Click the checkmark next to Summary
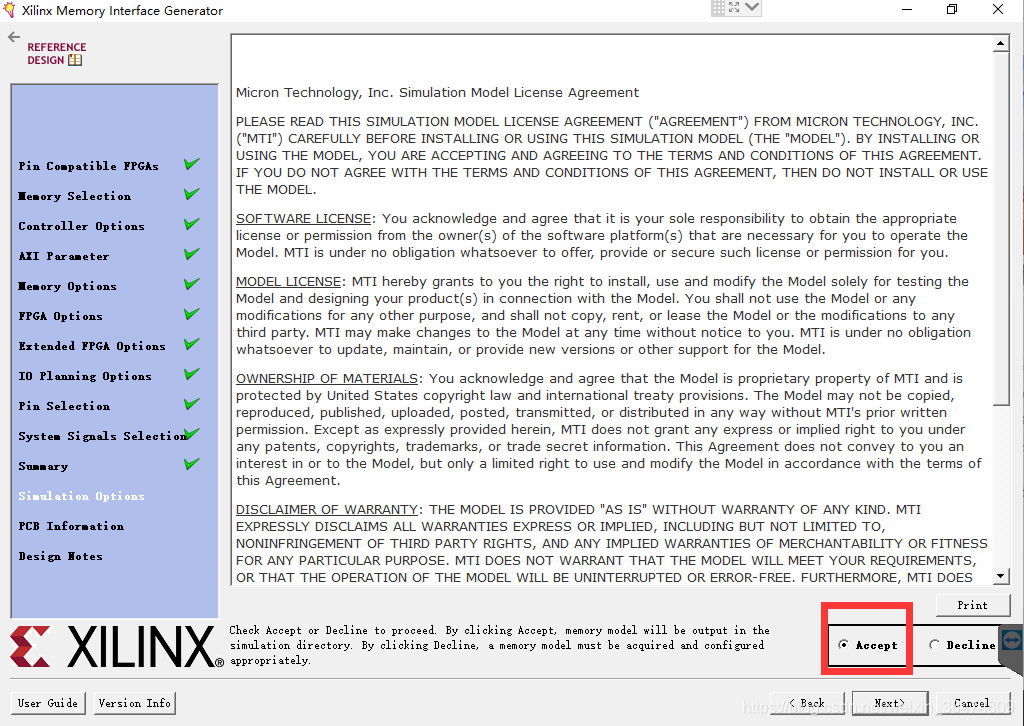 click(191, 464)
